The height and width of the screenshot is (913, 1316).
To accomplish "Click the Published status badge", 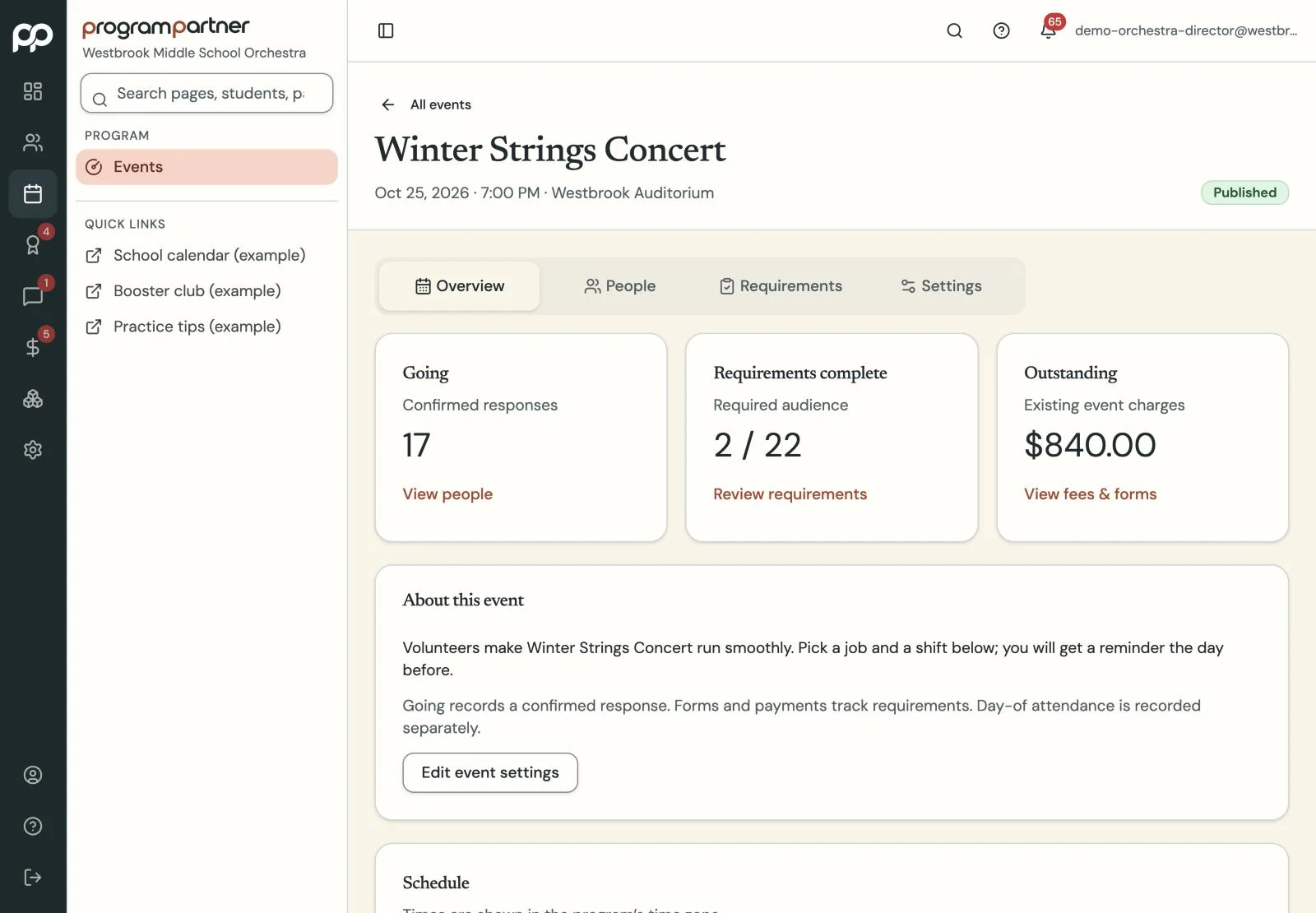I will 1244,192.
